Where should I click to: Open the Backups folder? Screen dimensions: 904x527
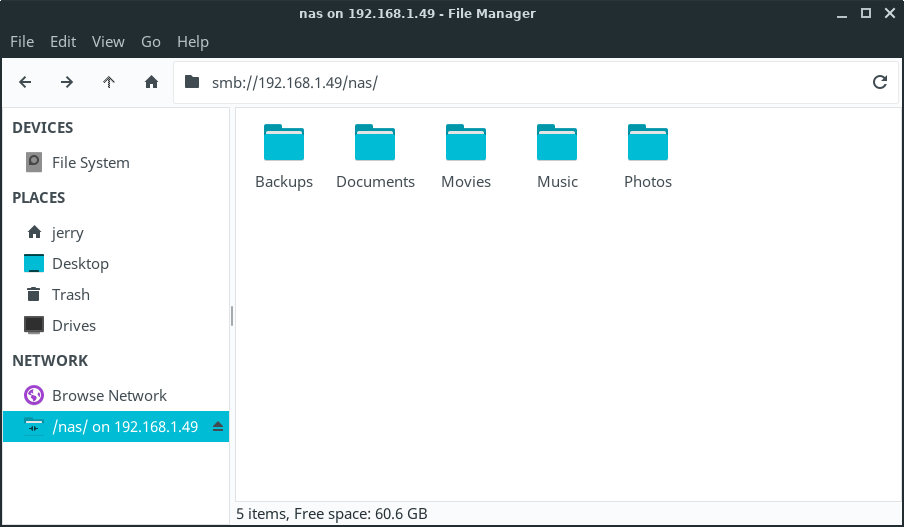(284, 144)
